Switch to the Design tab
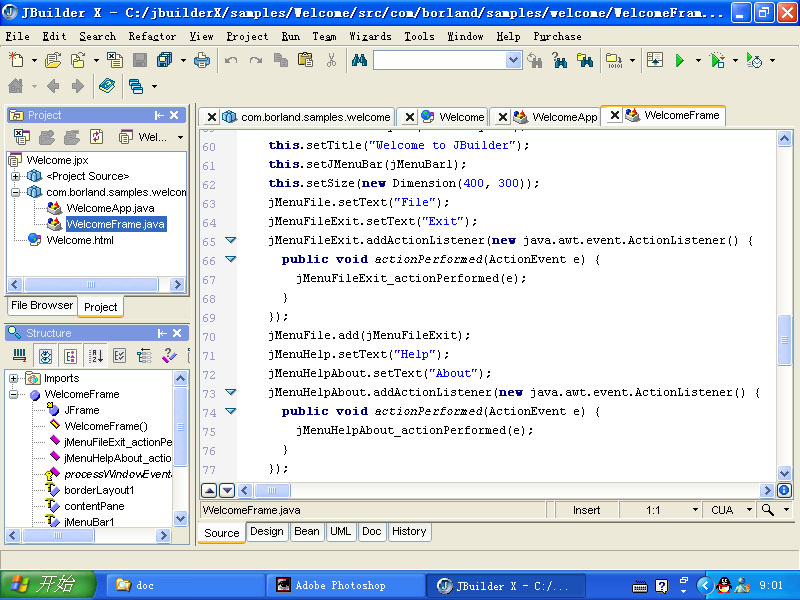 point(266,532)
